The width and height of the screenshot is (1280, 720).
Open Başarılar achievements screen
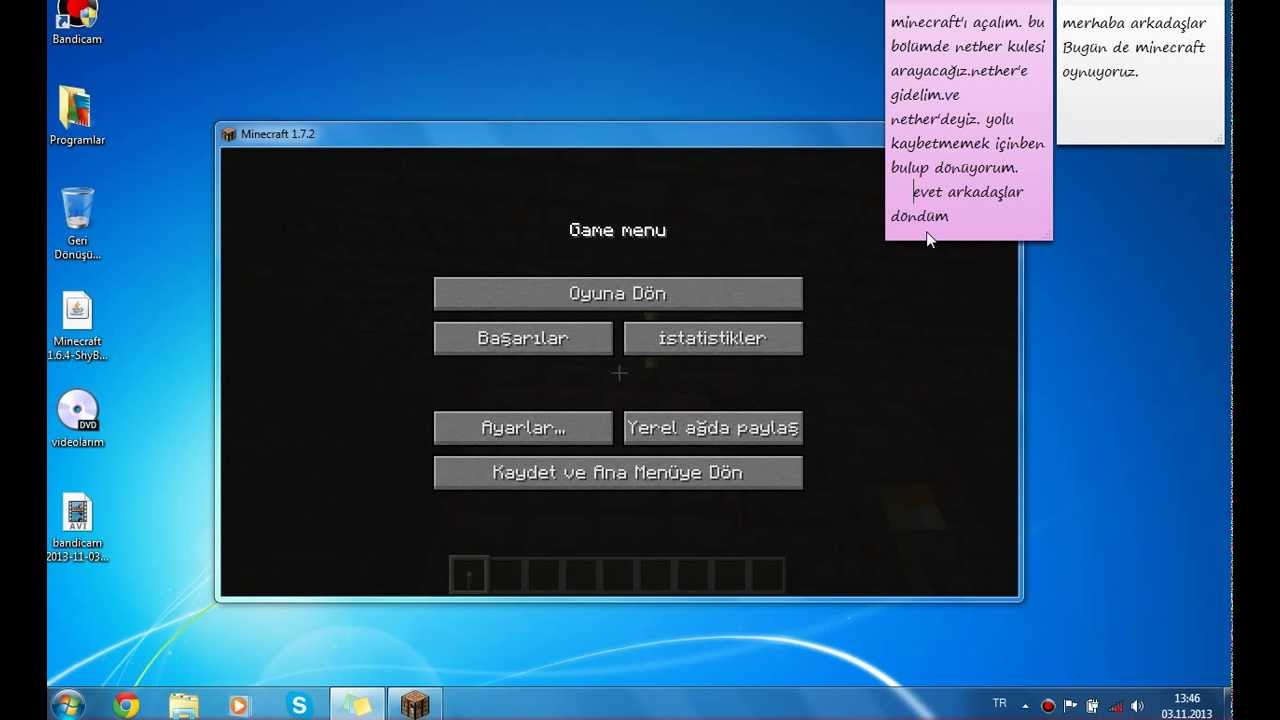[523, 338]
